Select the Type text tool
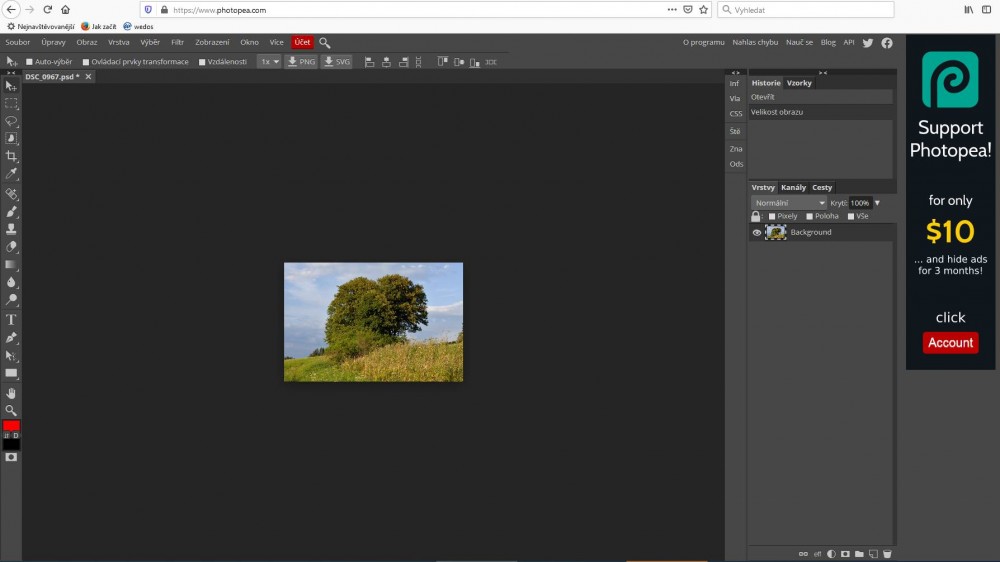The width and height of the screenshot is (1000, 562). coord(11,320)
